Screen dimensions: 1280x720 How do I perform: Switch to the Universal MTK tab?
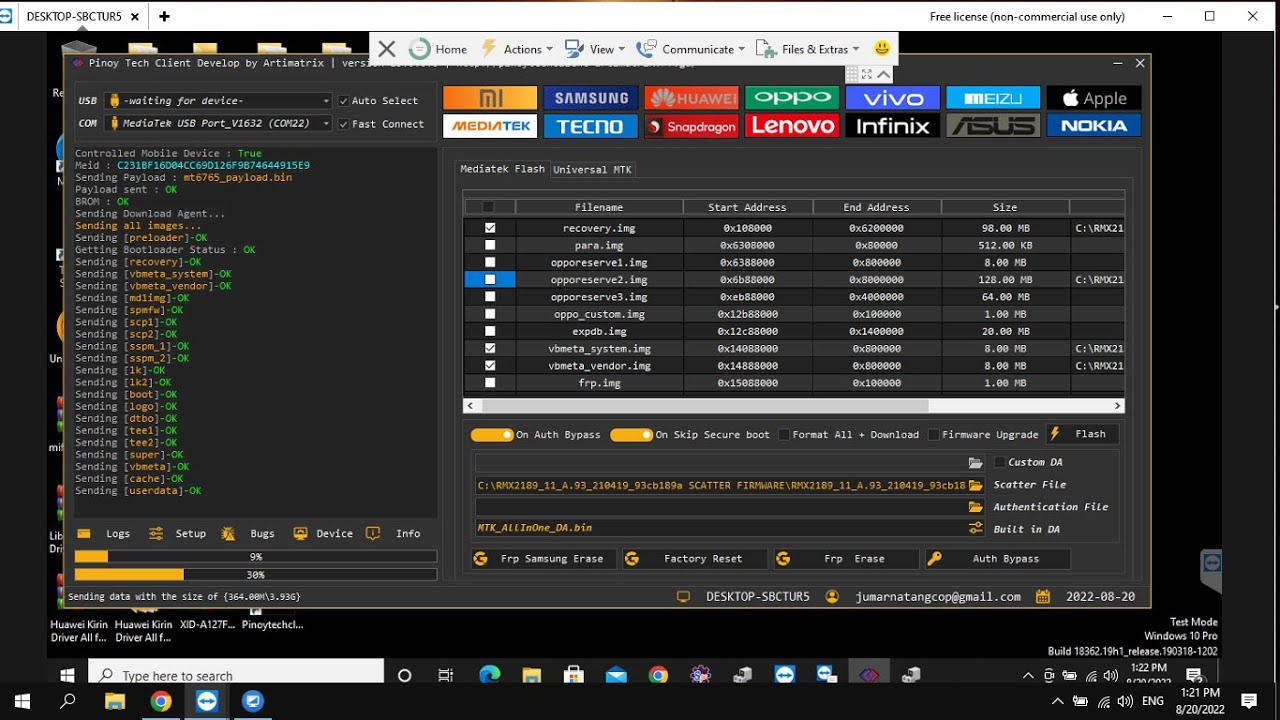593,170
